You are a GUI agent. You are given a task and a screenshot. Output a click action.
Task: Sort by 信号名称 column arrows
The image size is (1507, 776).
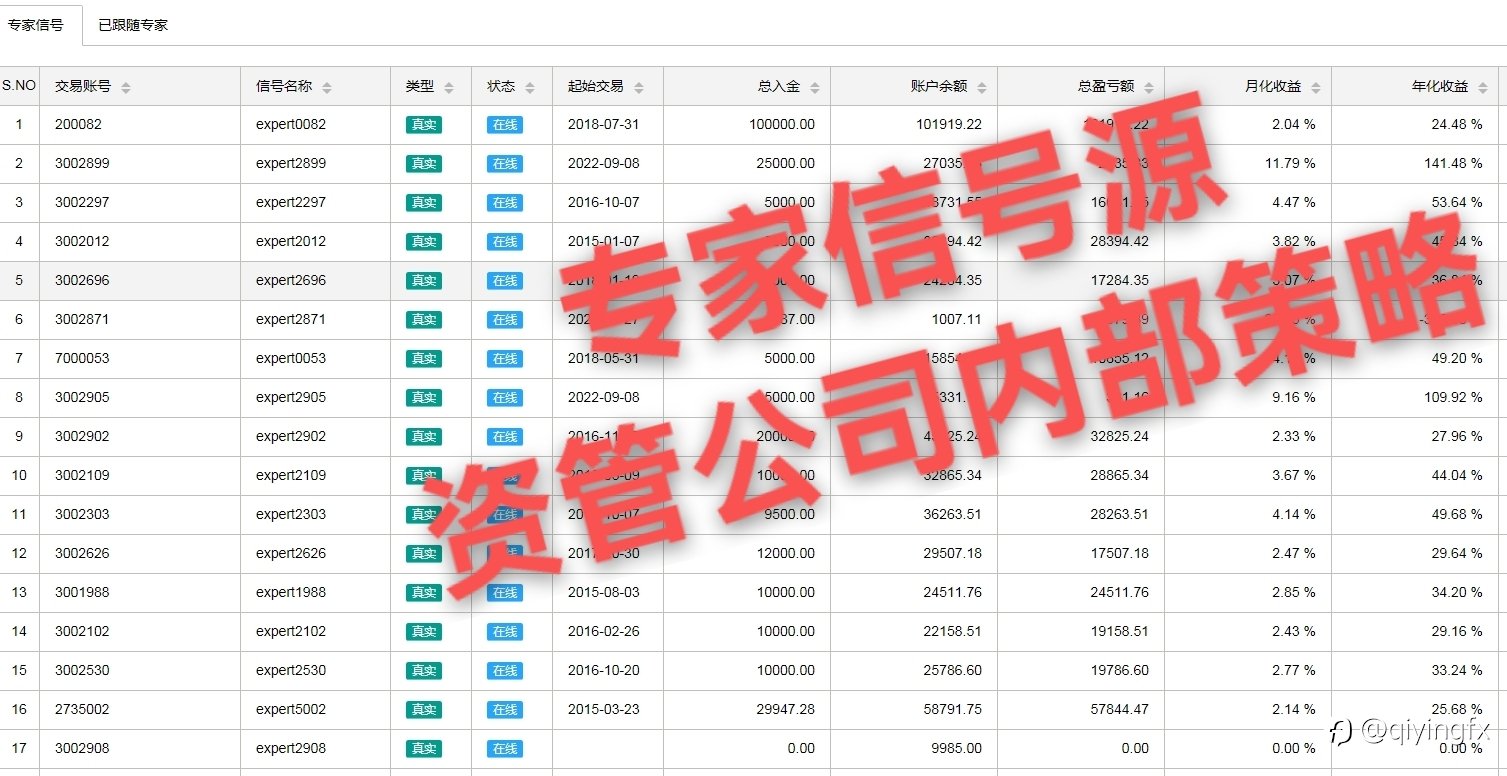click(x=327, y=88)
